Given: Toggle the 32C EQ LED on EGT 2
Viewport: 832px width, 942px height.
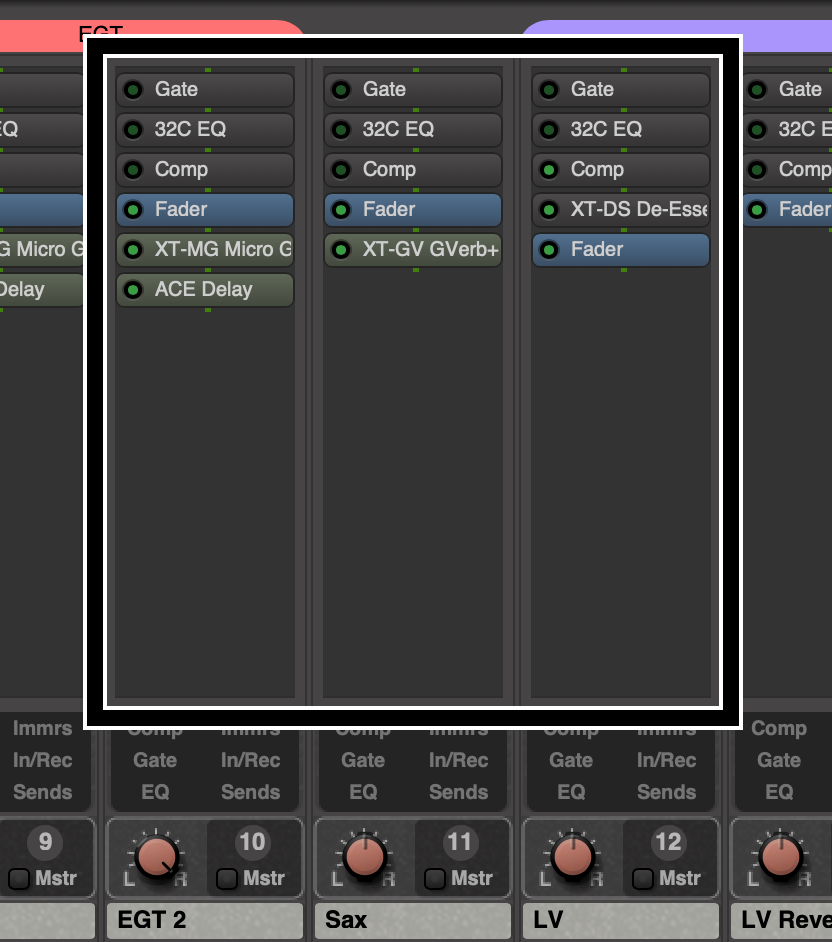Looking at the screenshot, I should (x=133, y=130).
